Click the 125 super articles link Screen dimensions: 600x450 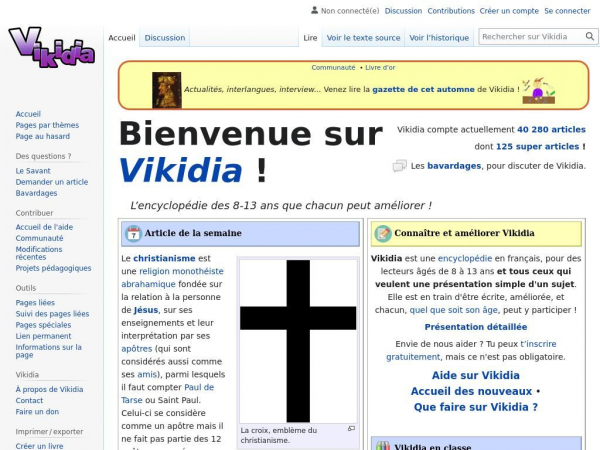538,146
